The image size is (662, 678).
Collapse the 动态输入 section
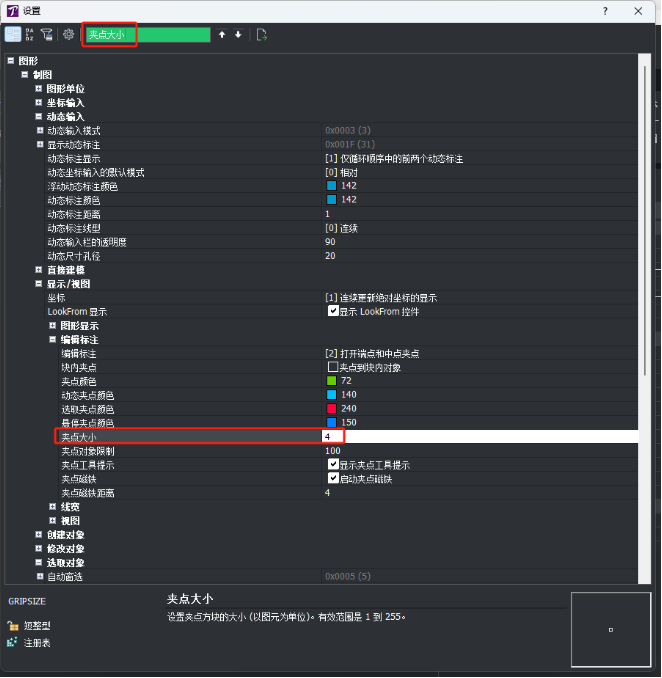[39, 117]
